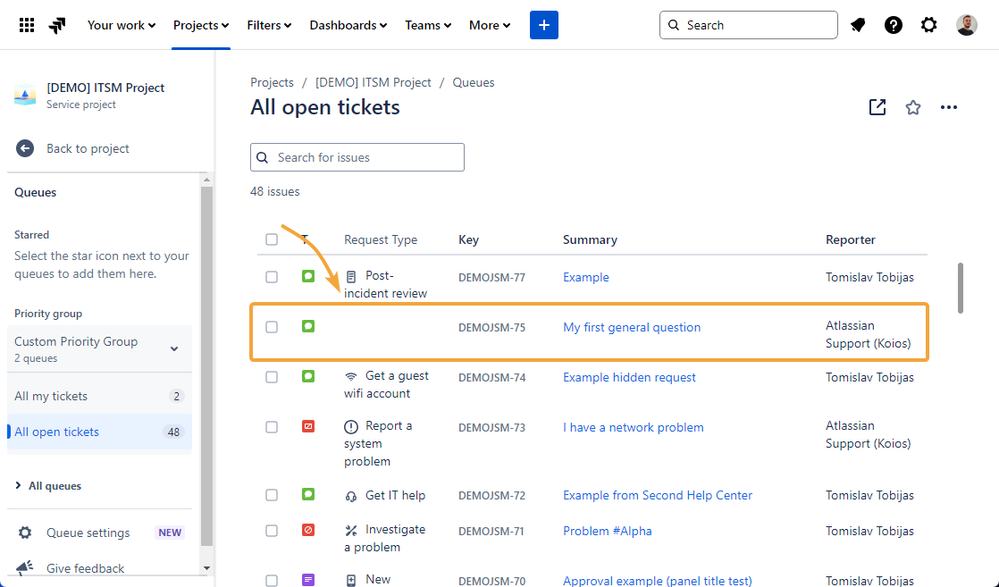The height and width of the screenshot is (587, 999).
Task: Star the All open tickets queue
Action: click(913, 107)
